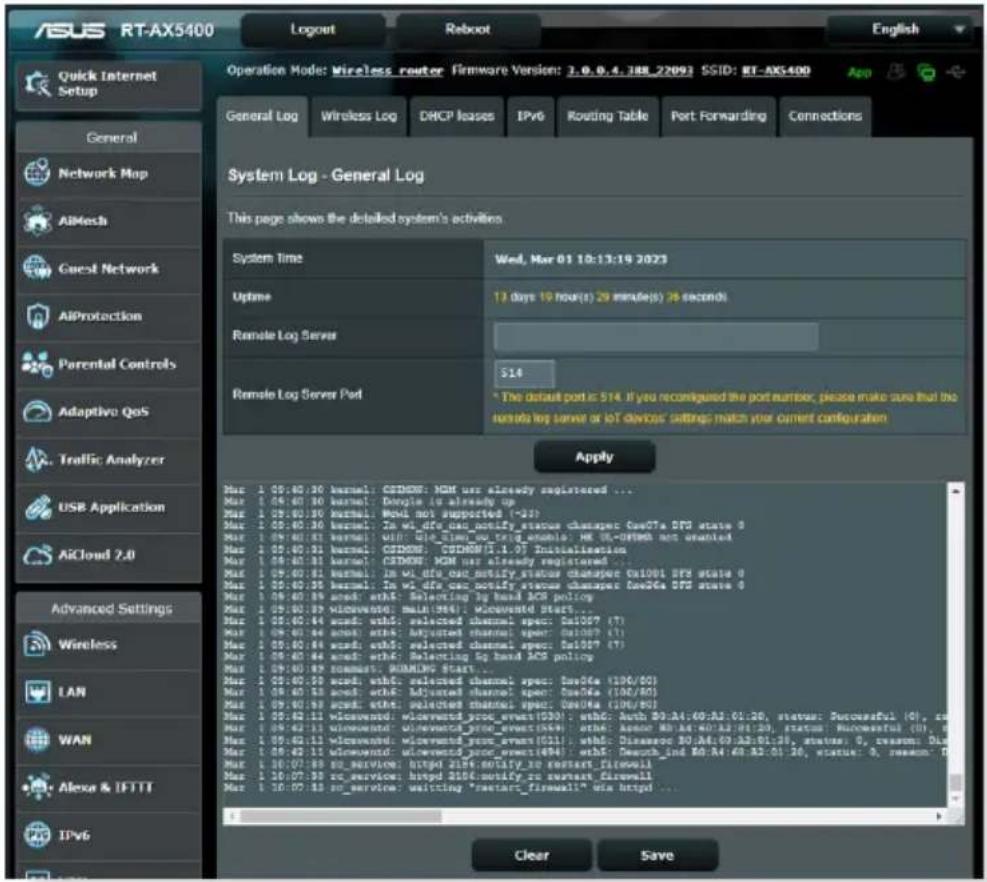Image resolution: width=987 pixels, height=882 pixels.
Task: Click the log text area
Action: pos(585,645)
